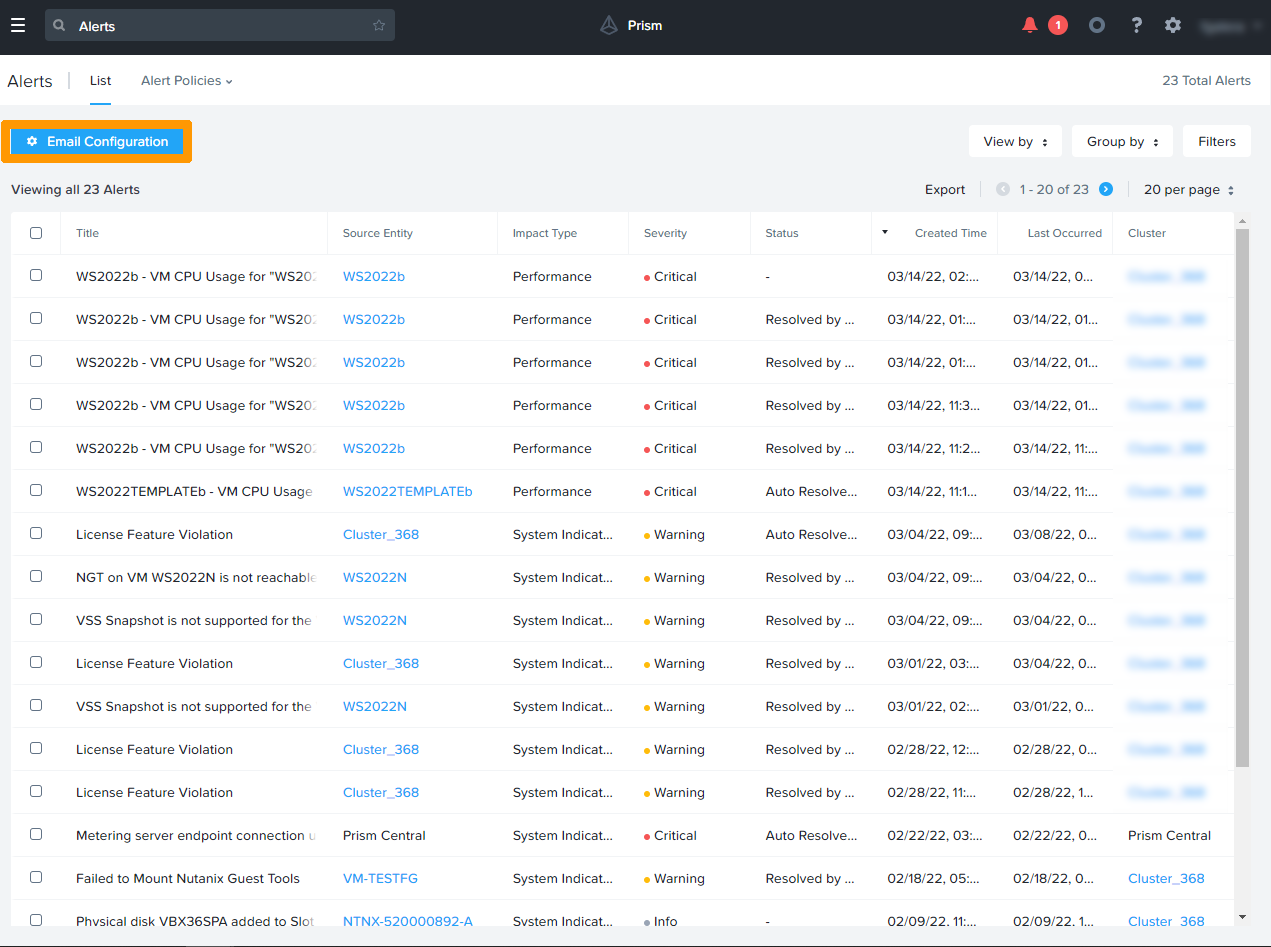Open the Alert Policies menu

186,81
